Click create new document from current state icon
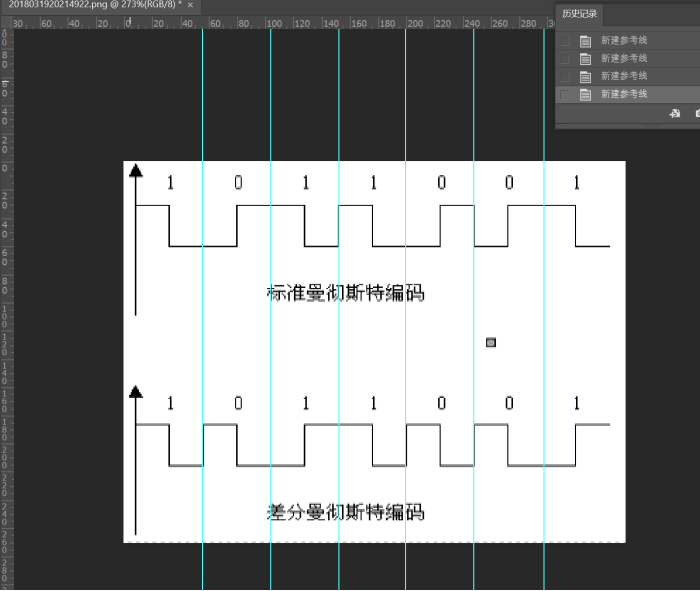Viewport: 700px width, 591px height. click(x=675, y=113)
